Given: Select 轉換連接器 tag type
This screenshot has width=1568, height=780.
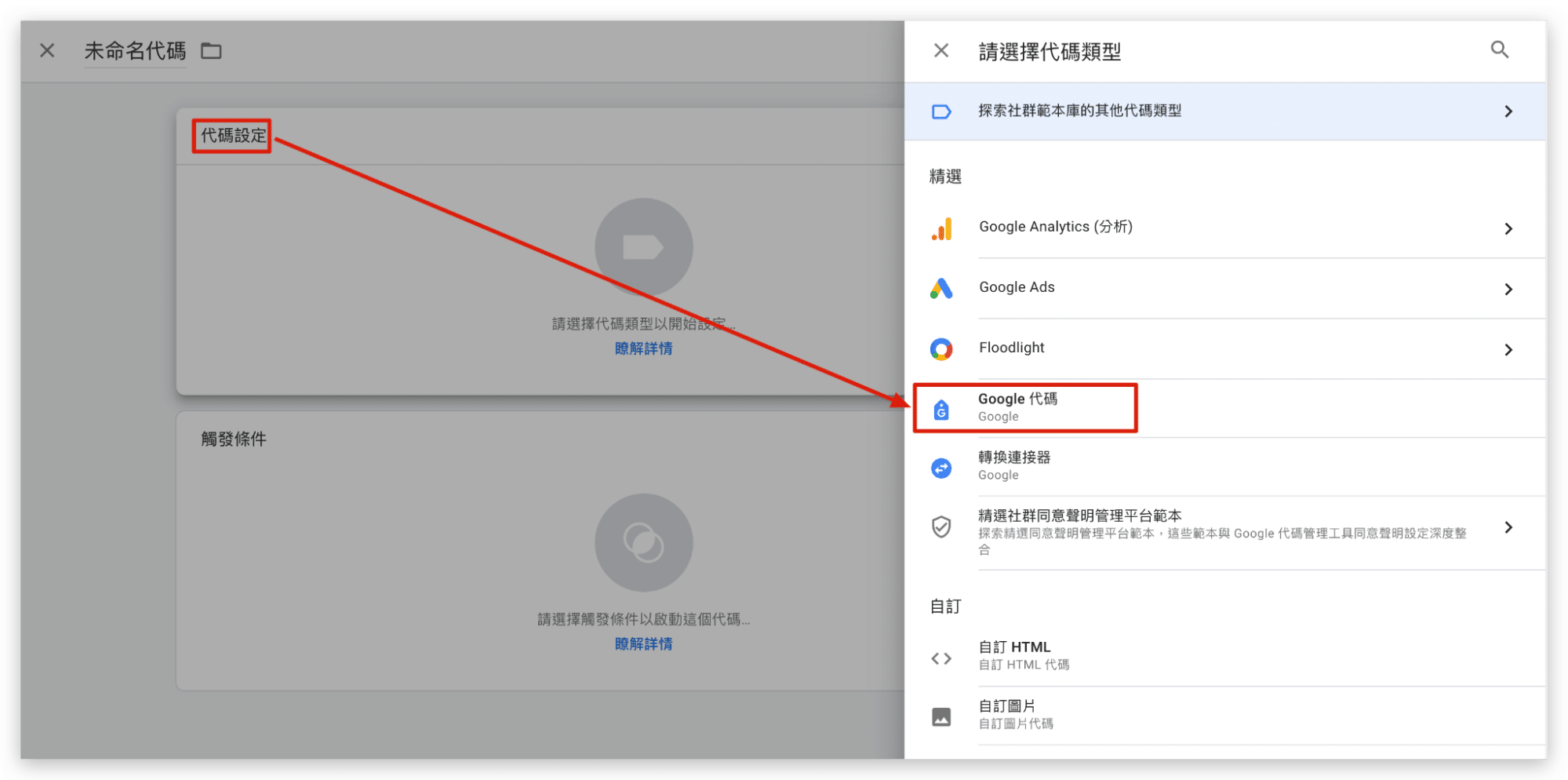Looking at the screenshot, I should tap(1014, 458).
